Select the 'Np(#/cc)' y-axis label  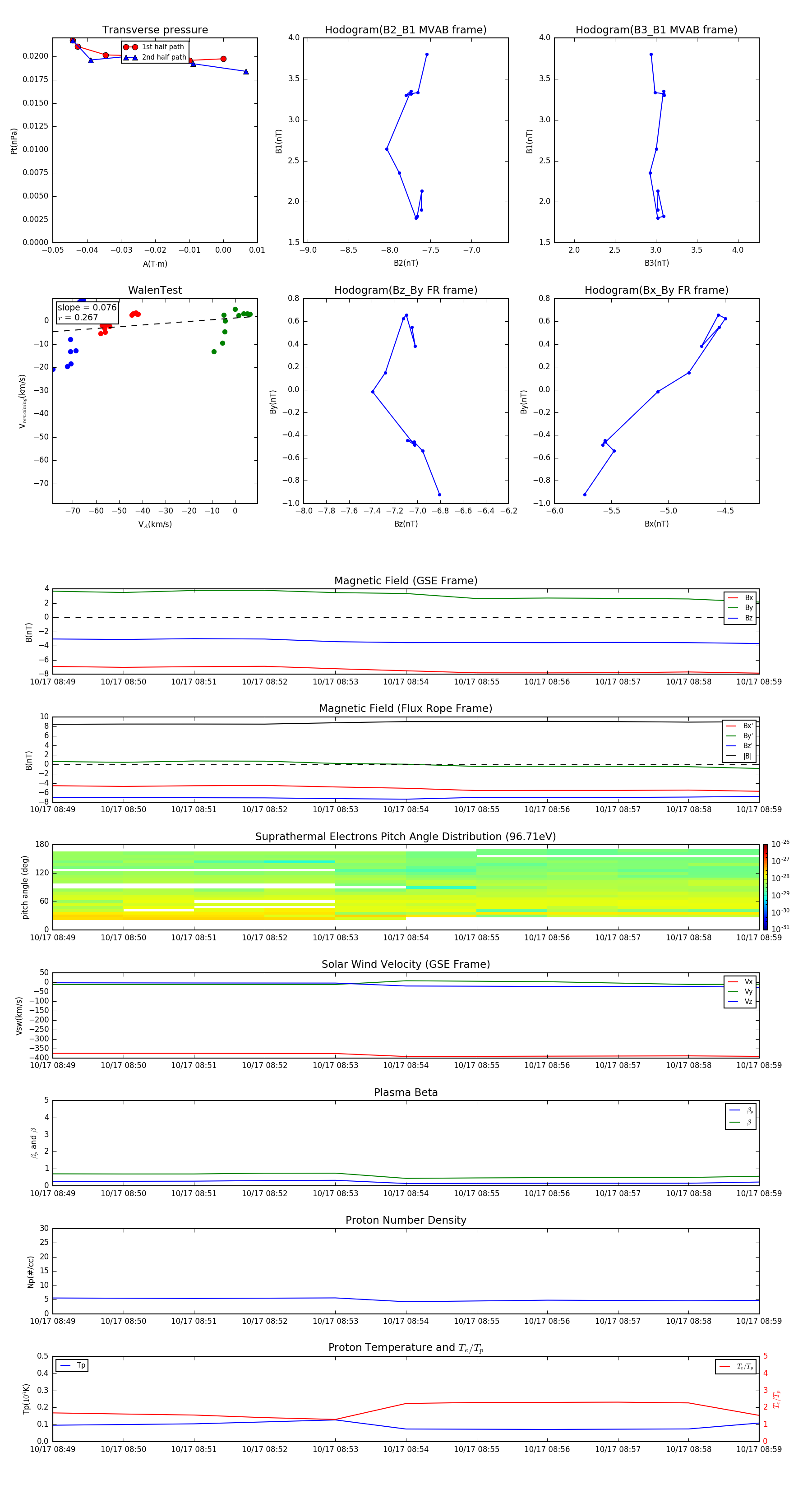[x=31, y=1272]
